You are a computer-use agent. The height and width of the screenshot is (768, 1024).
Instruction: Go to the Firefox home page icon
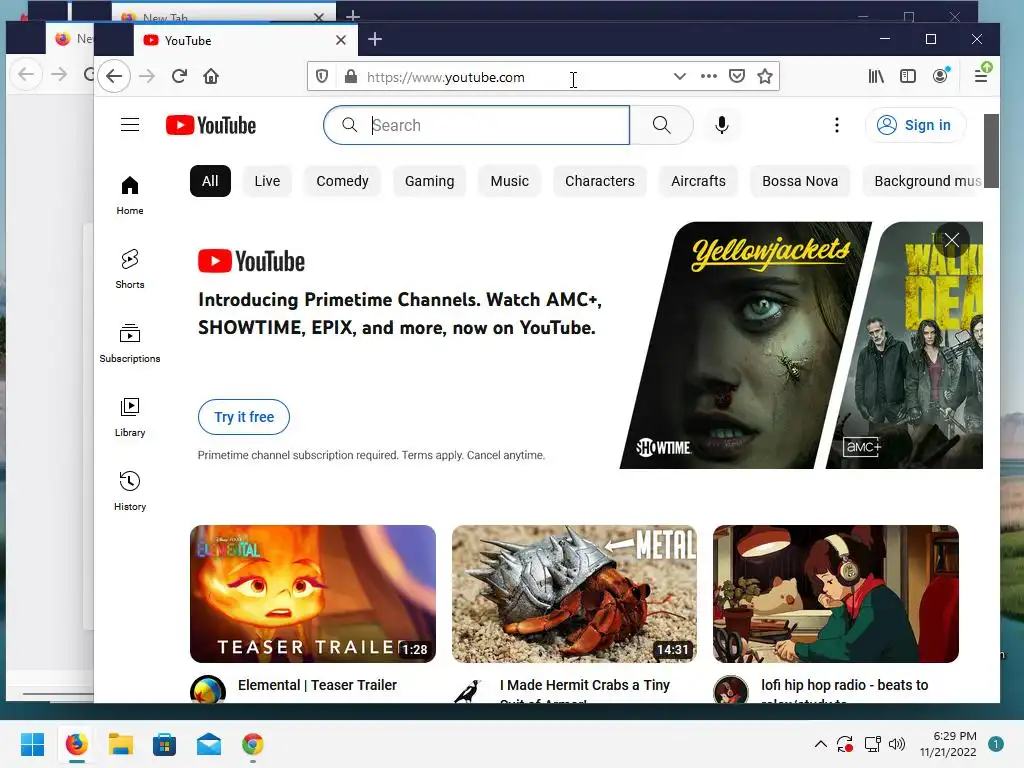(x=211, y=76)
